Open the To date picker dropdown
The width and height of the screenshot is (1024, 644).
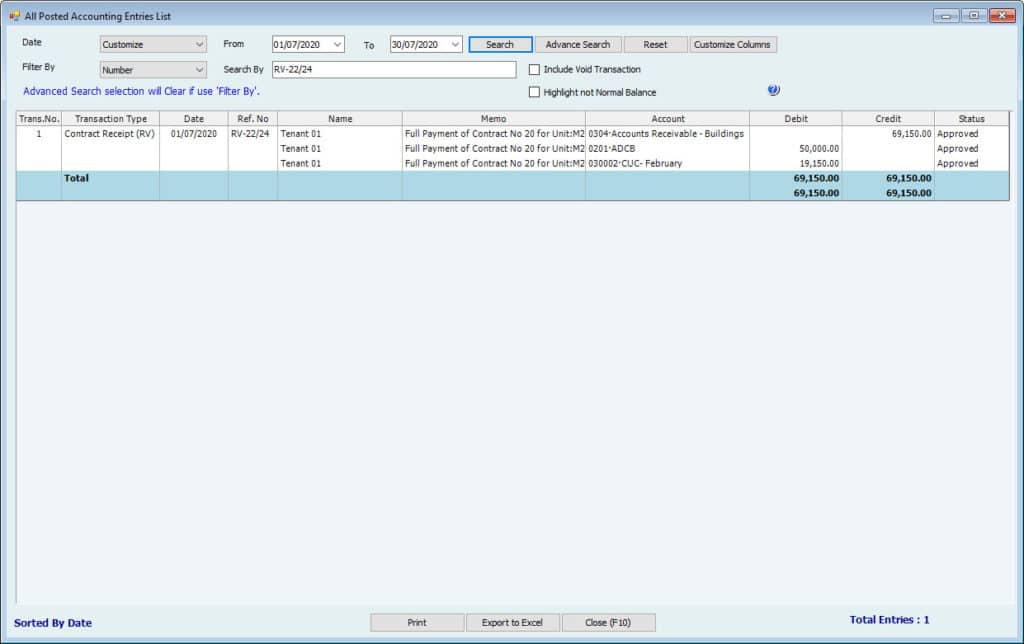(455, 45)
